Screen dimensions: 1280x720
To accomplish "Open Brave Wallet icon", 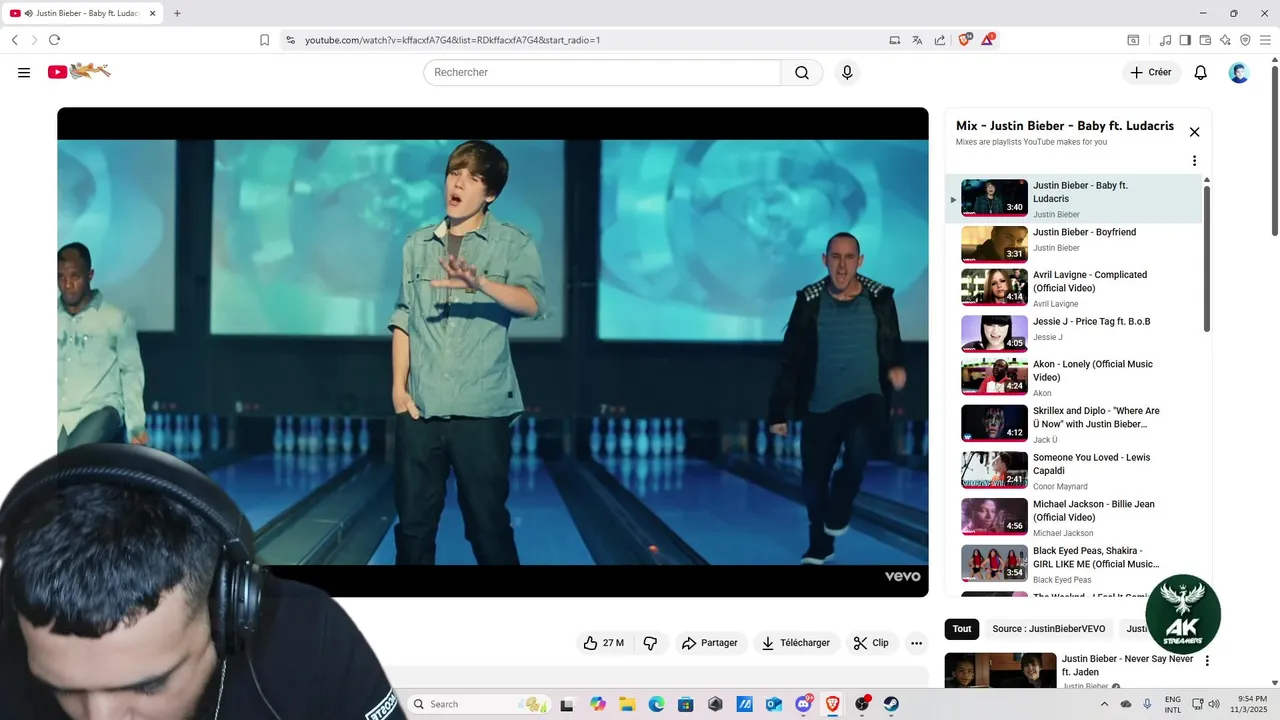I will pyautogui.click(x=1205, y=40).
